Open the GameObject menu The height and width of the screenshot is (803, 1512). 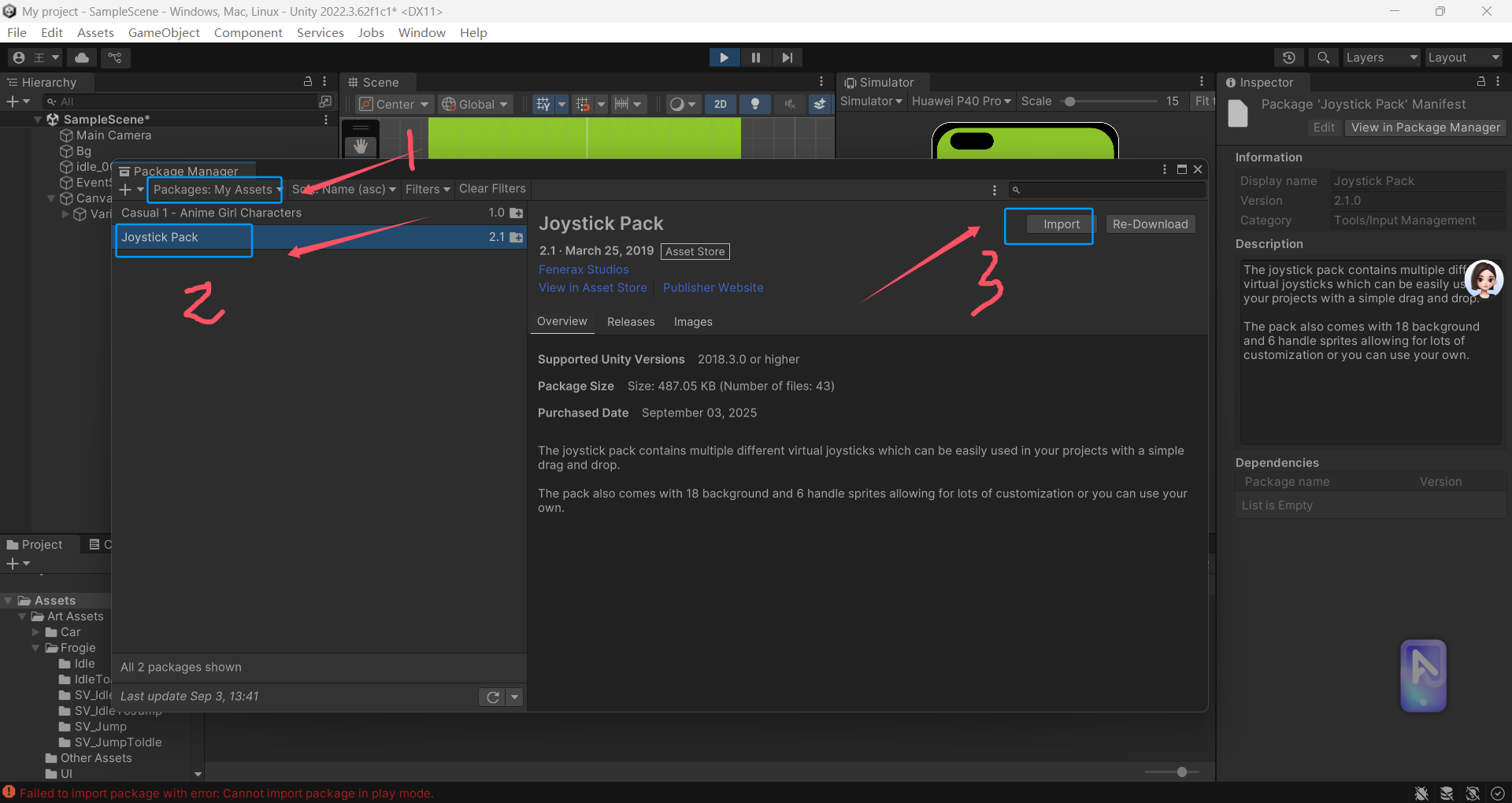(164, 32)
